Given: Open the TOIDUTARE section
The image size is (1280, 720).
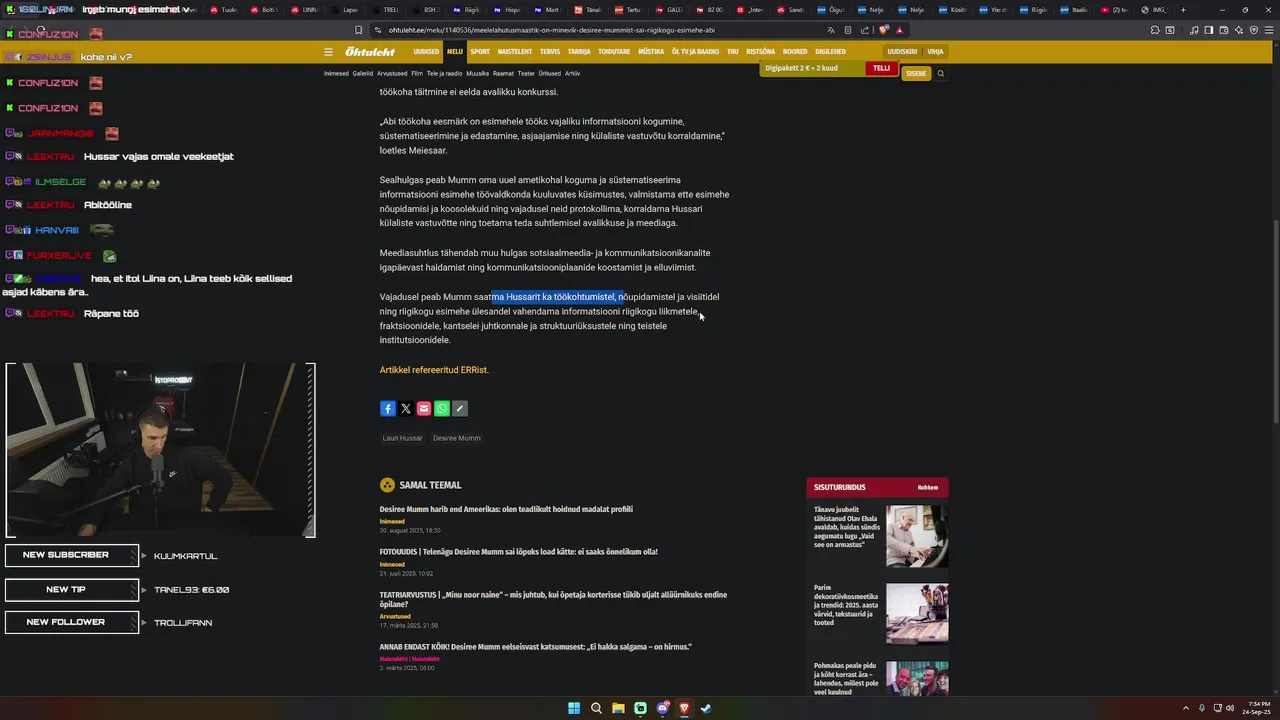Looking at the screenshot, I should (614, 52).
